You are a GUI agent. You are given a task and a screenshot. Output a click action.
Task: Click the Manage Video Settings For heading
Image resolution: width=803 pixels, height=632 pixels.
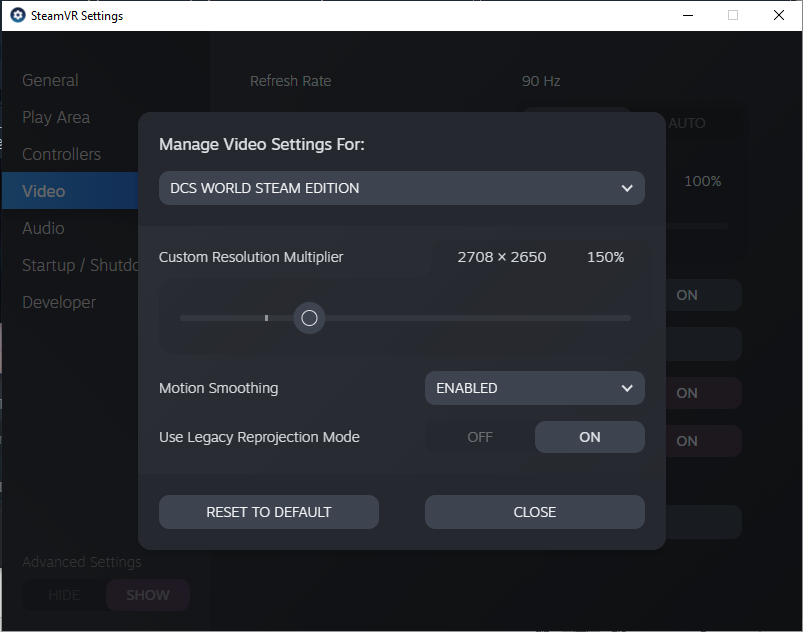[x=262, y=144]
